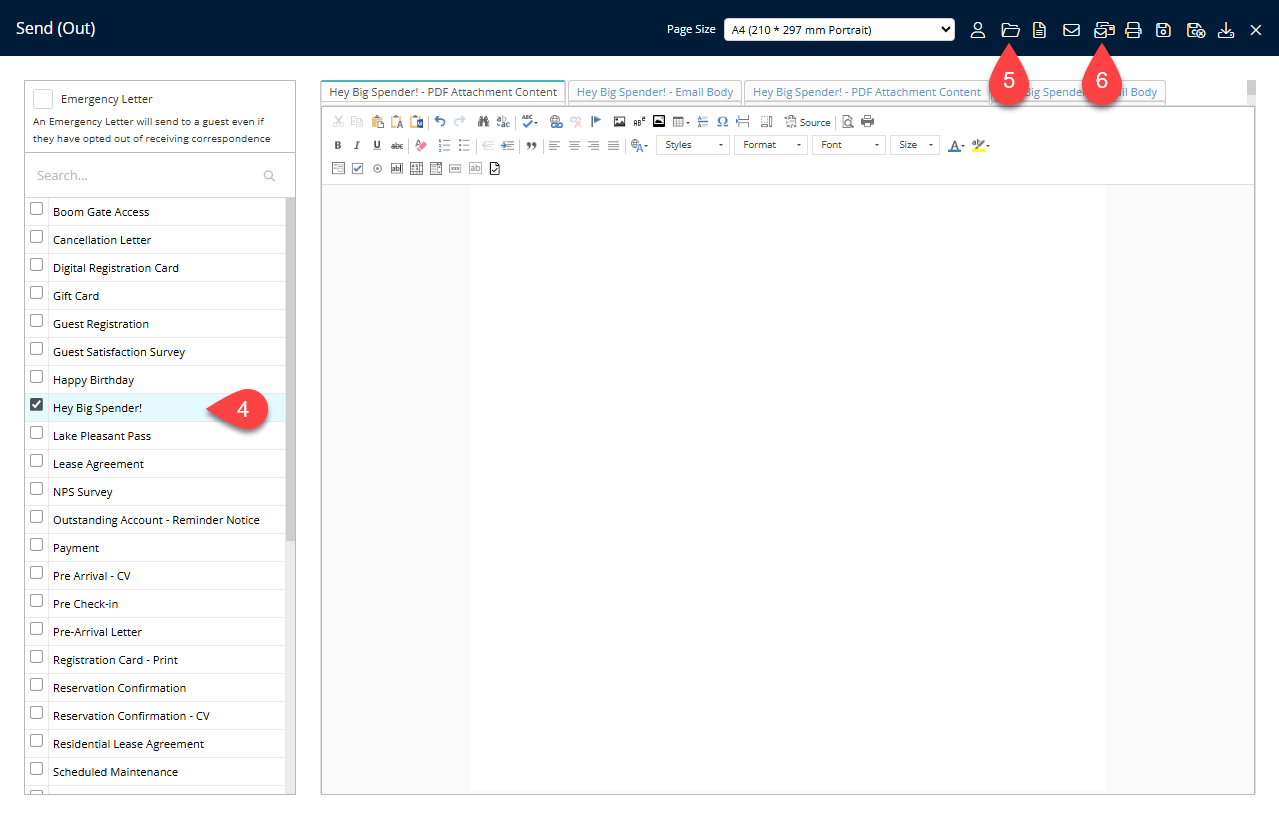Click the floppy disk save icon

point(1163,30)
